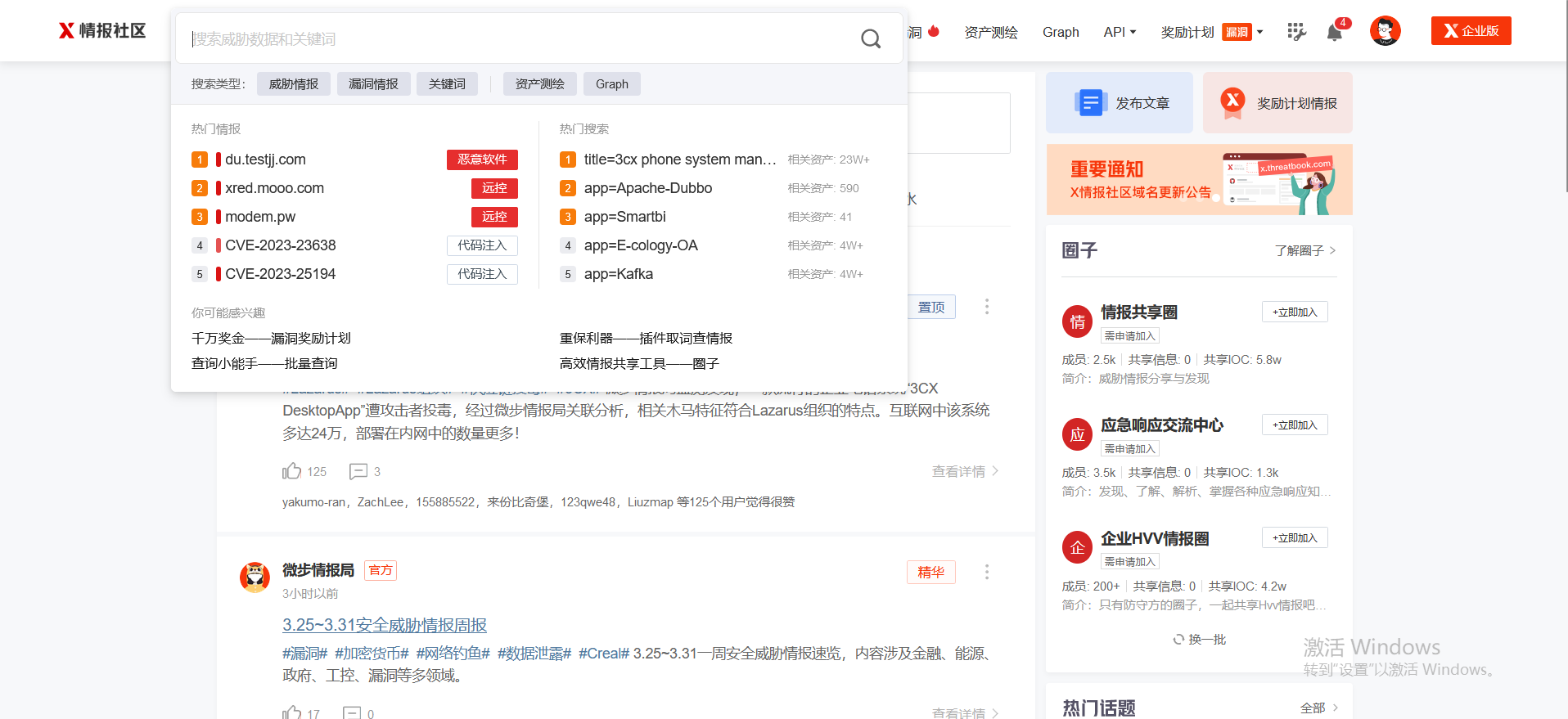Click the #网络钓鱼# hashtag

pos(453,654)
